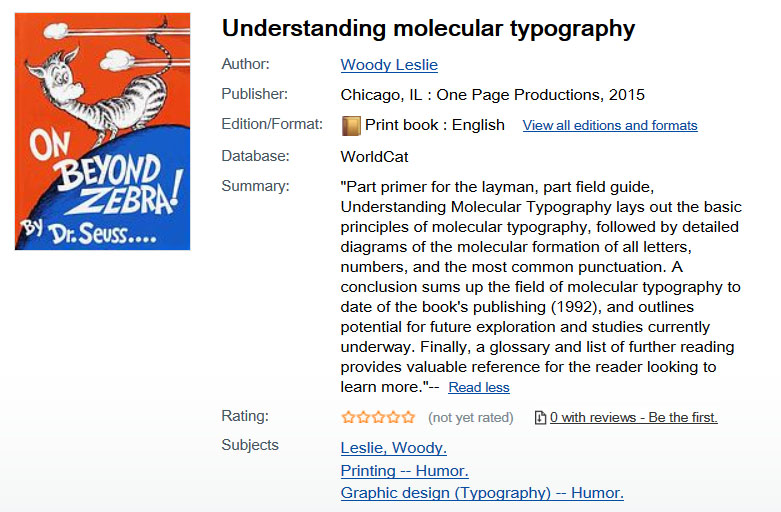Open the 'Printing -- Humor.' subject link
Image resolution: width=781 pixels, height=512 pixels.
tap(404, 470)
